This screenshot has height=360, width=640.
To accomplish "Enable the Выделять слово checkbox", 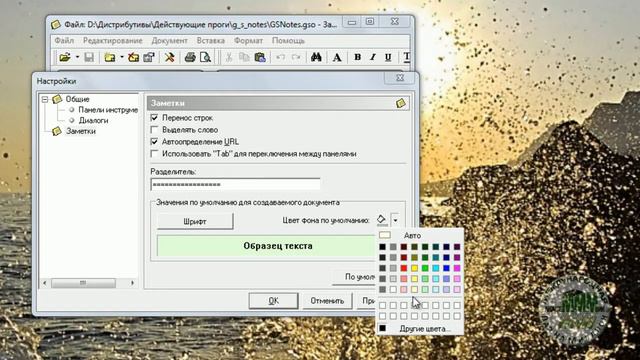I will click(154, 130).
